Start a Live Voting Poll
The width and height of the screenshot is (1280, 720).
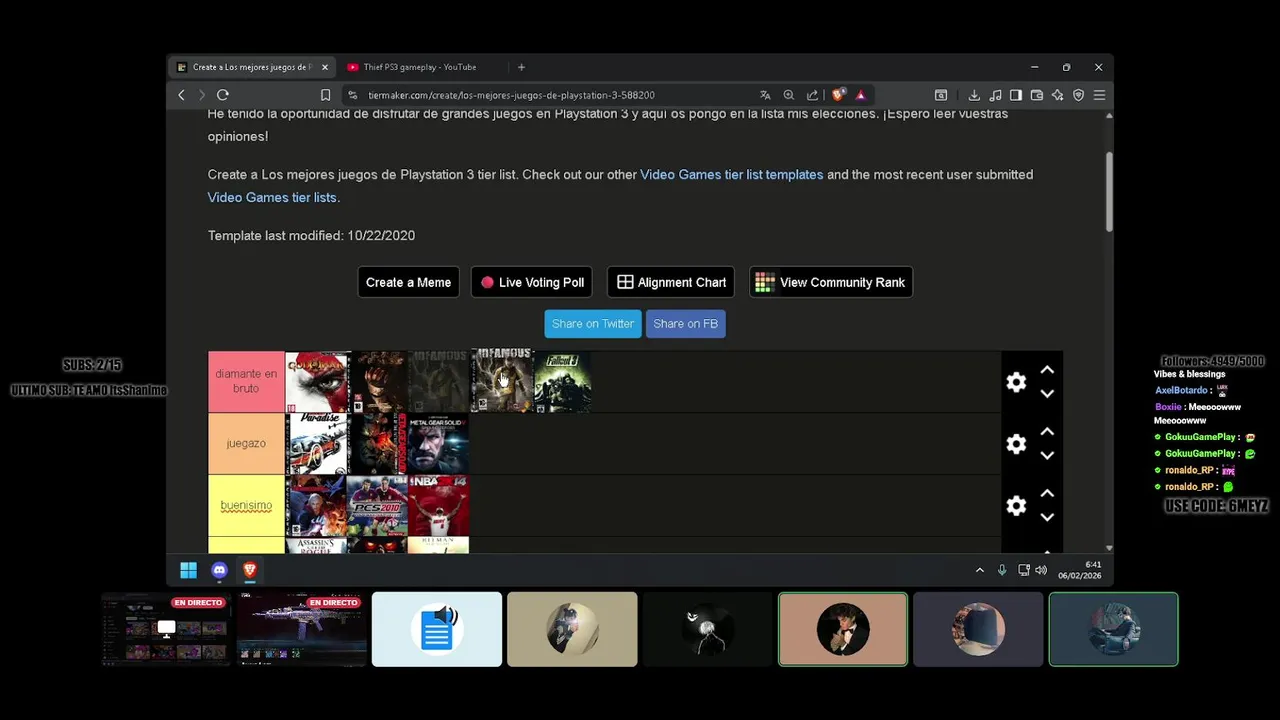(x=531, y=282)
